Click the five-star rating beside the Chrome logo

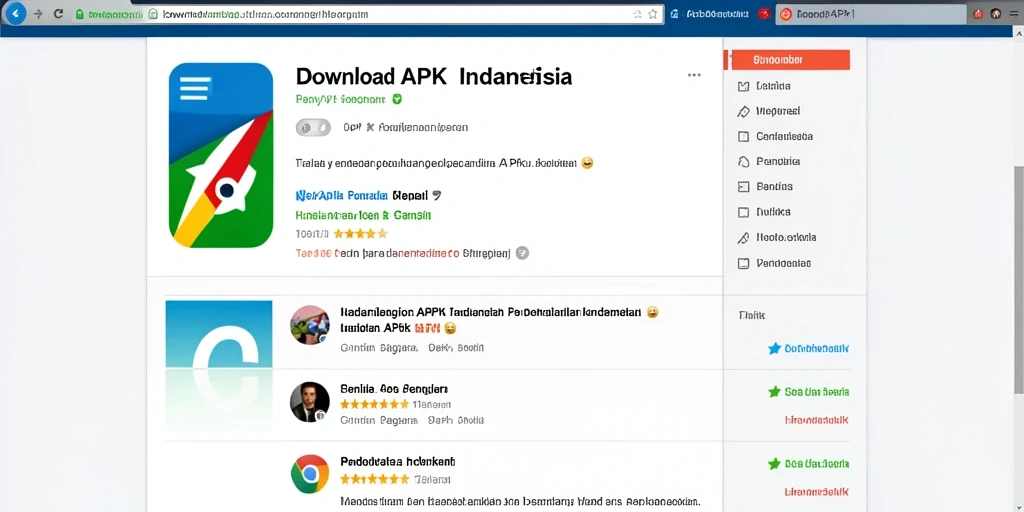[375, 479]
